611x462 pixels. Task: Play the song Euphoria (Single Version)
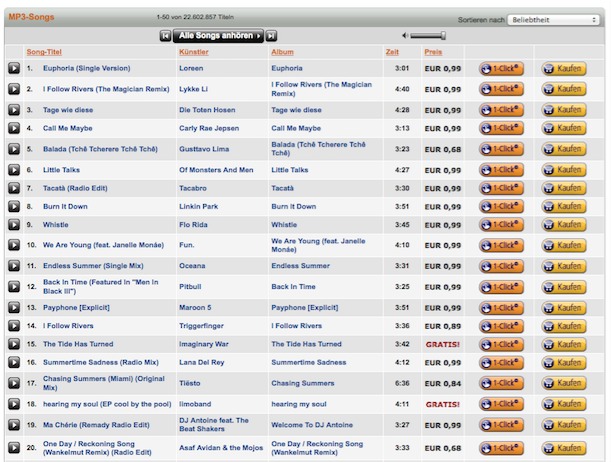(13, 69)
